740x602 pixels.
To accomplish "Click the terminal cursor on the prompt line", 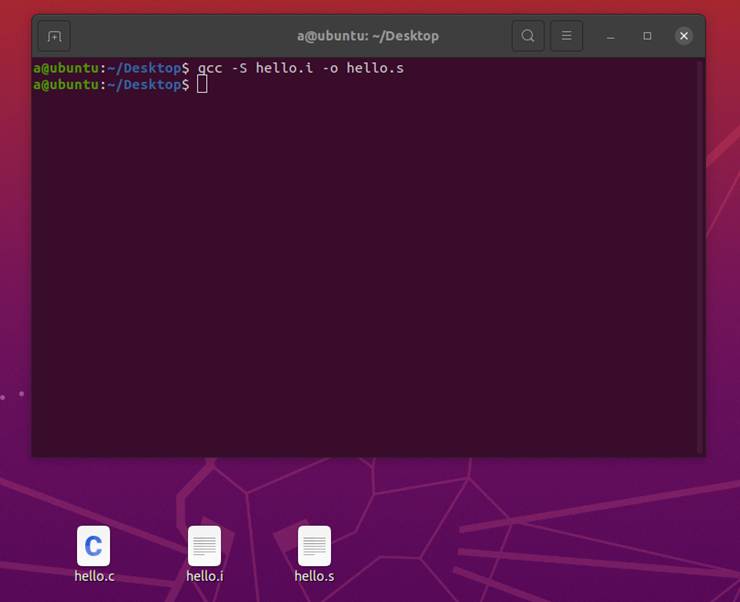I will pyautogui.click(x=202, y=85).
